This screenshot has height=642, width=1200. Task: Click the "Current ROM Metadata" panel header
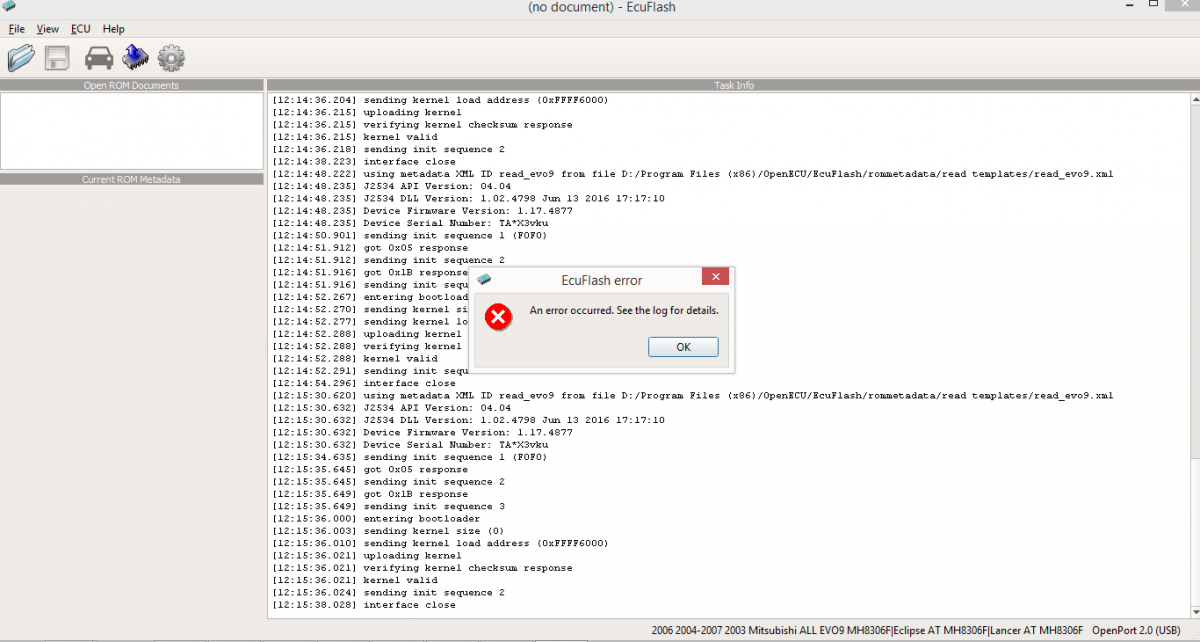[131, 179]
